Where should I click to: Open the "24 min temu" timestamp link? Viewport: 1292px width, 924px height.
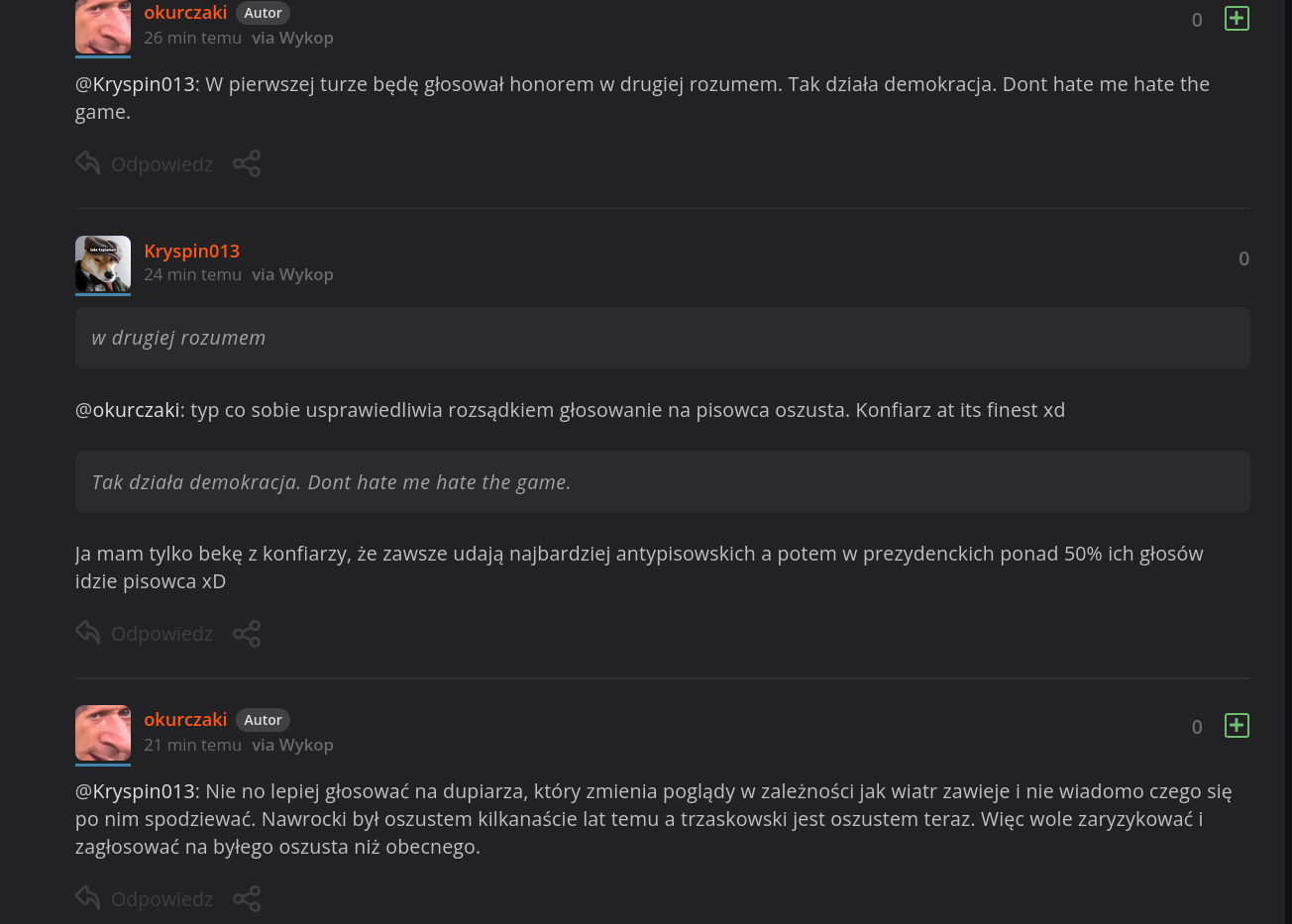[x=192, y=274]
